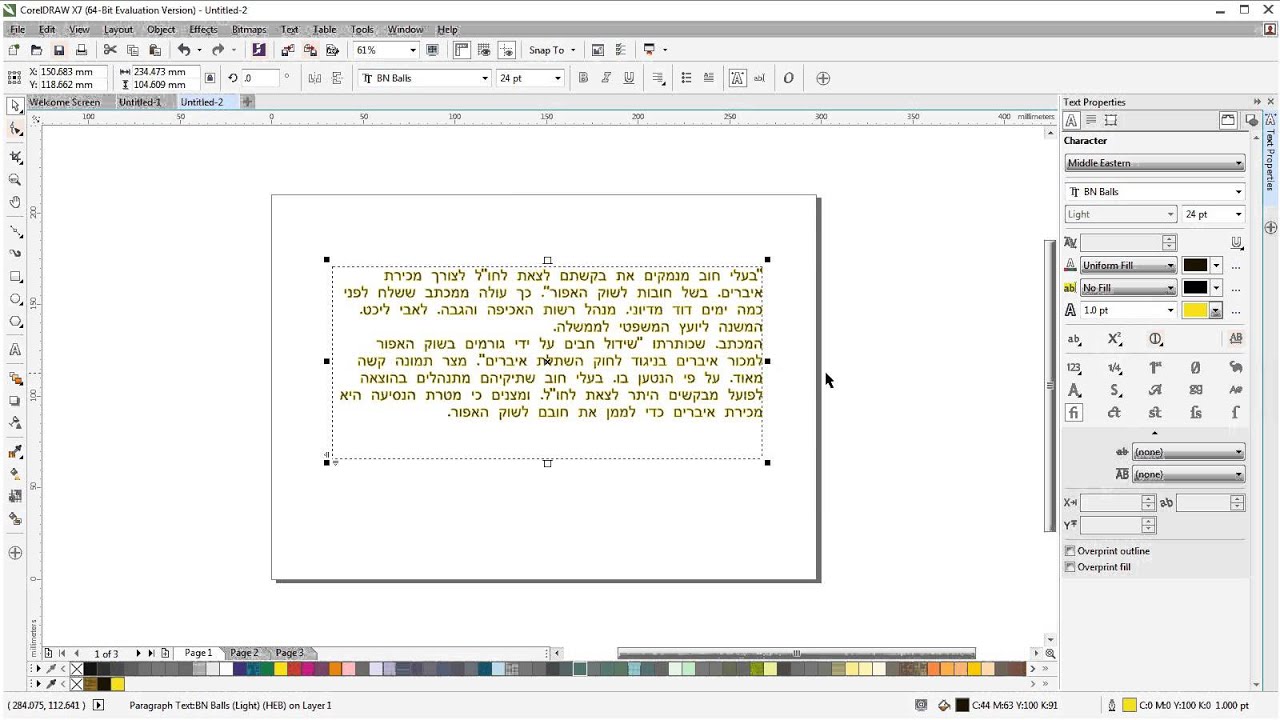Screen dimensions: 1280x720
Task: Switch to Page 2 tab
Action: [244, 653]
